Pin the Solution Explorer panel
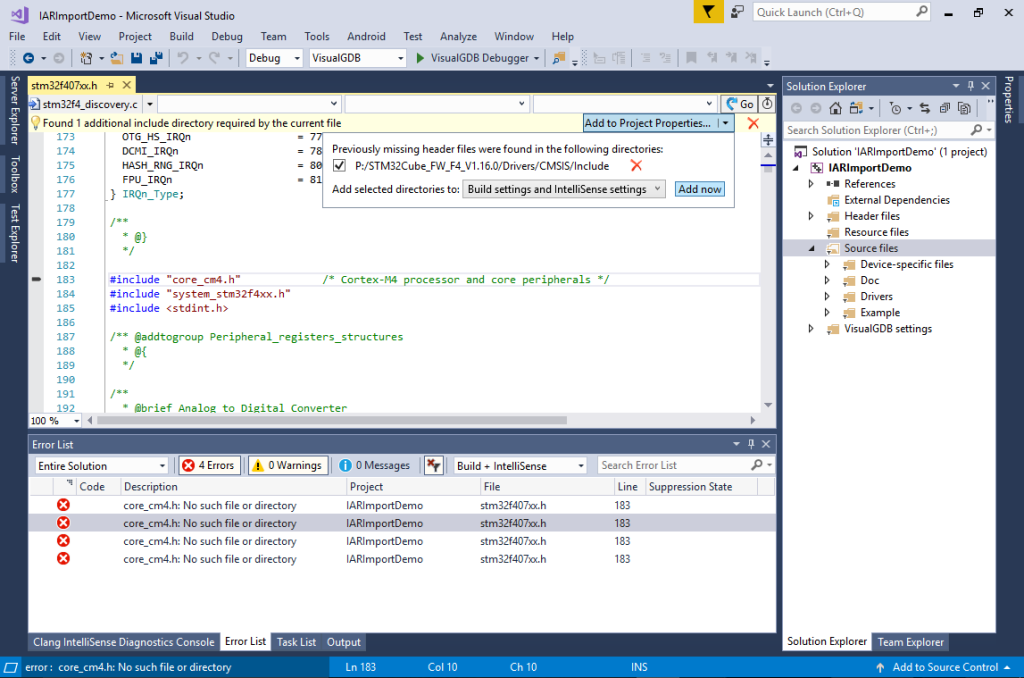The width and height of the screenshot is (1024, 678). point(971,85)
